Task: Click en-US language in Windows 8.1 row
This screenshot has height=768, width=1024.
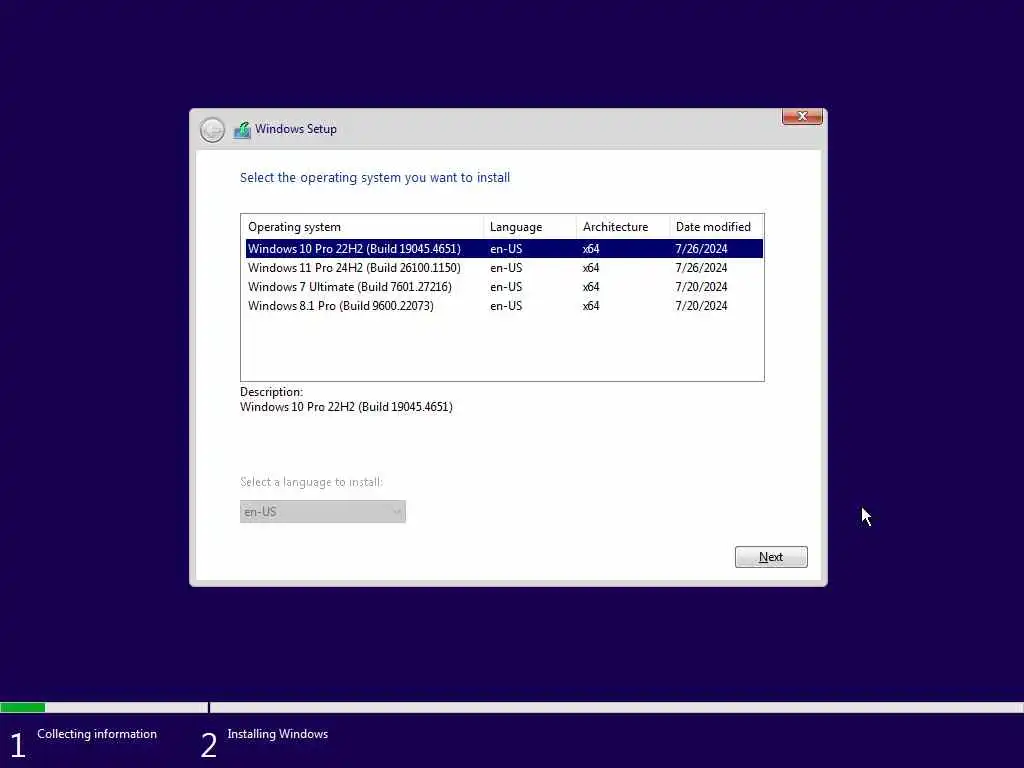Action: pyautogui.click(x=506, y=306)
